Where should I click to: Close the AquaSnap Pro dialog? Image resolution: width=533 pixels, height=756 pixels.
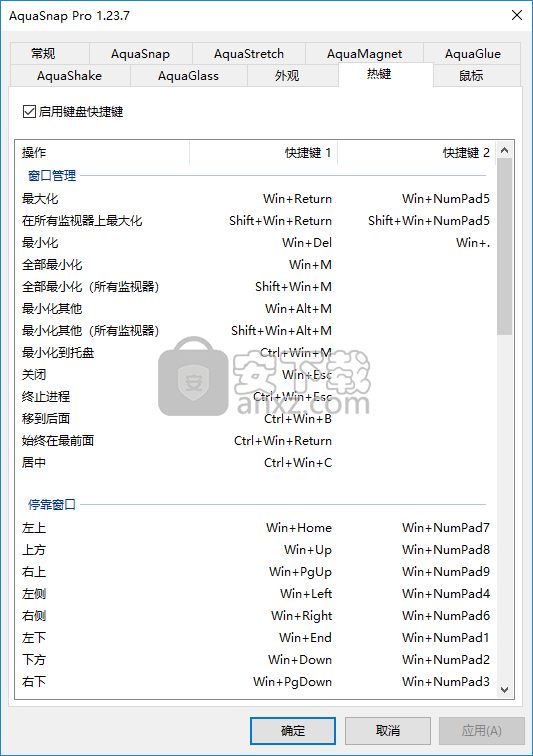[517, 15]
